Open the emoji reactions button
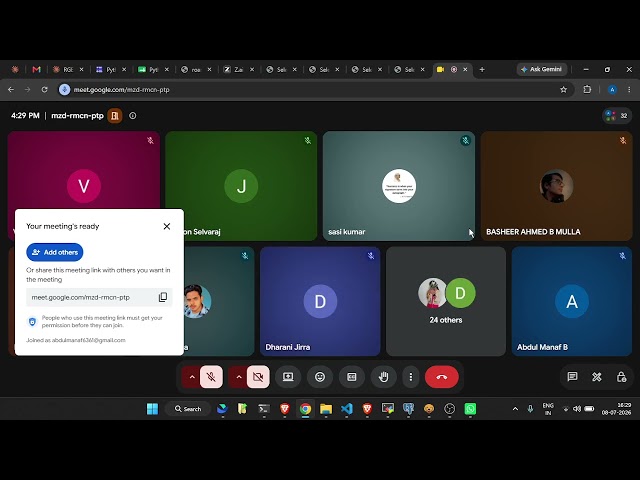 320,377
